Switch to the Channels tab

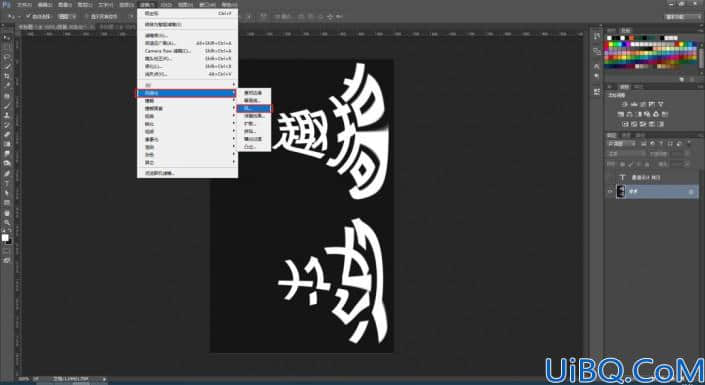click(x=625, y=135)
